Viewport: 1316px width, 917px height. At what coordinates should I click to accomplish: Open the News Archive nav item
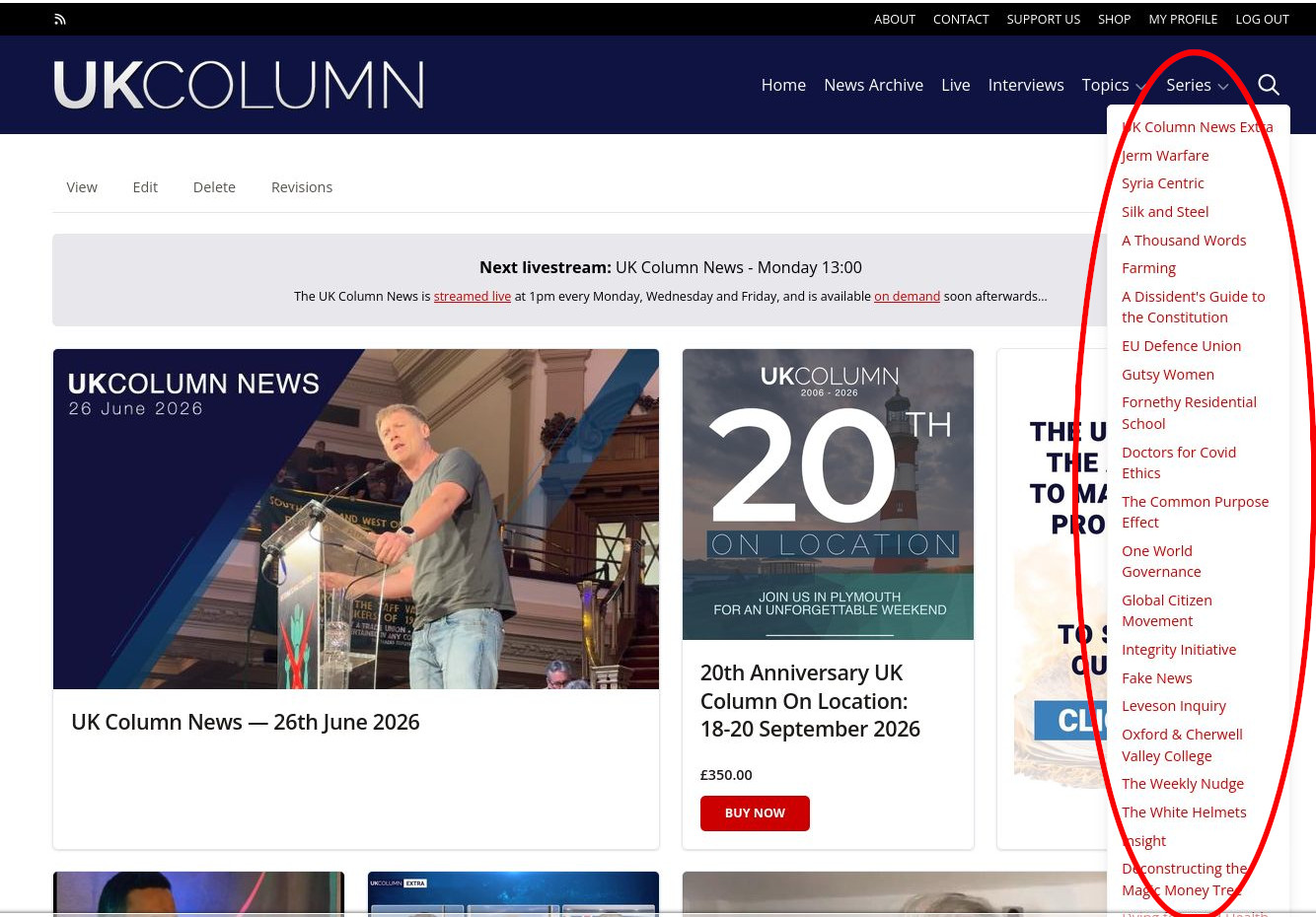[873, 85]
